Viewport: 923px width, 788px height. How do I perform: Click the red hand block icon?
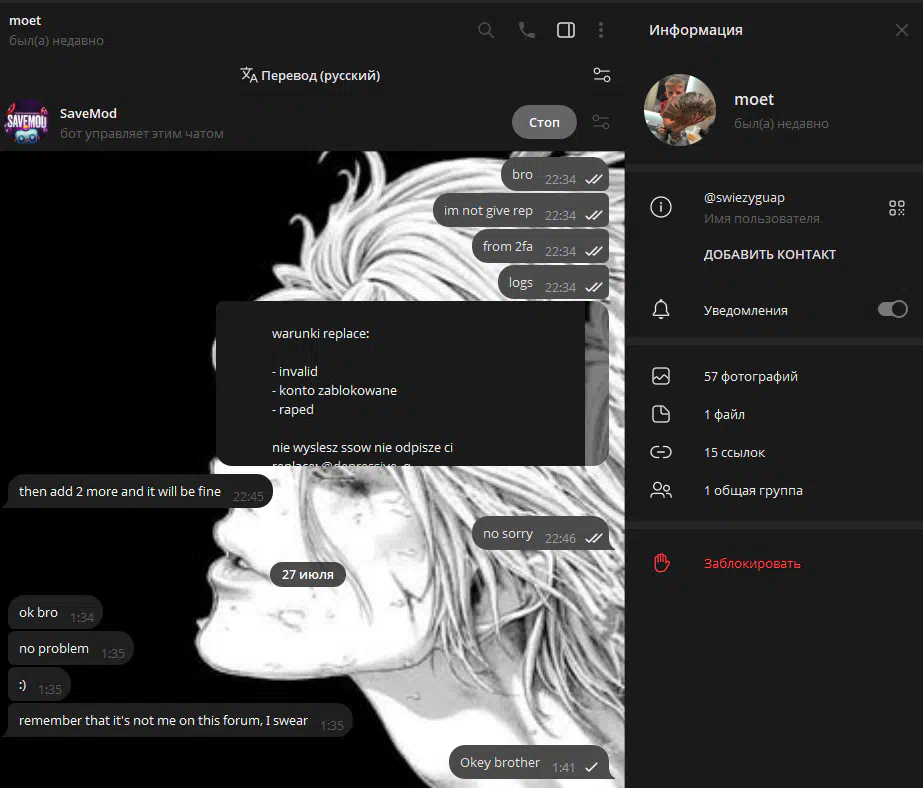[661, 563]
